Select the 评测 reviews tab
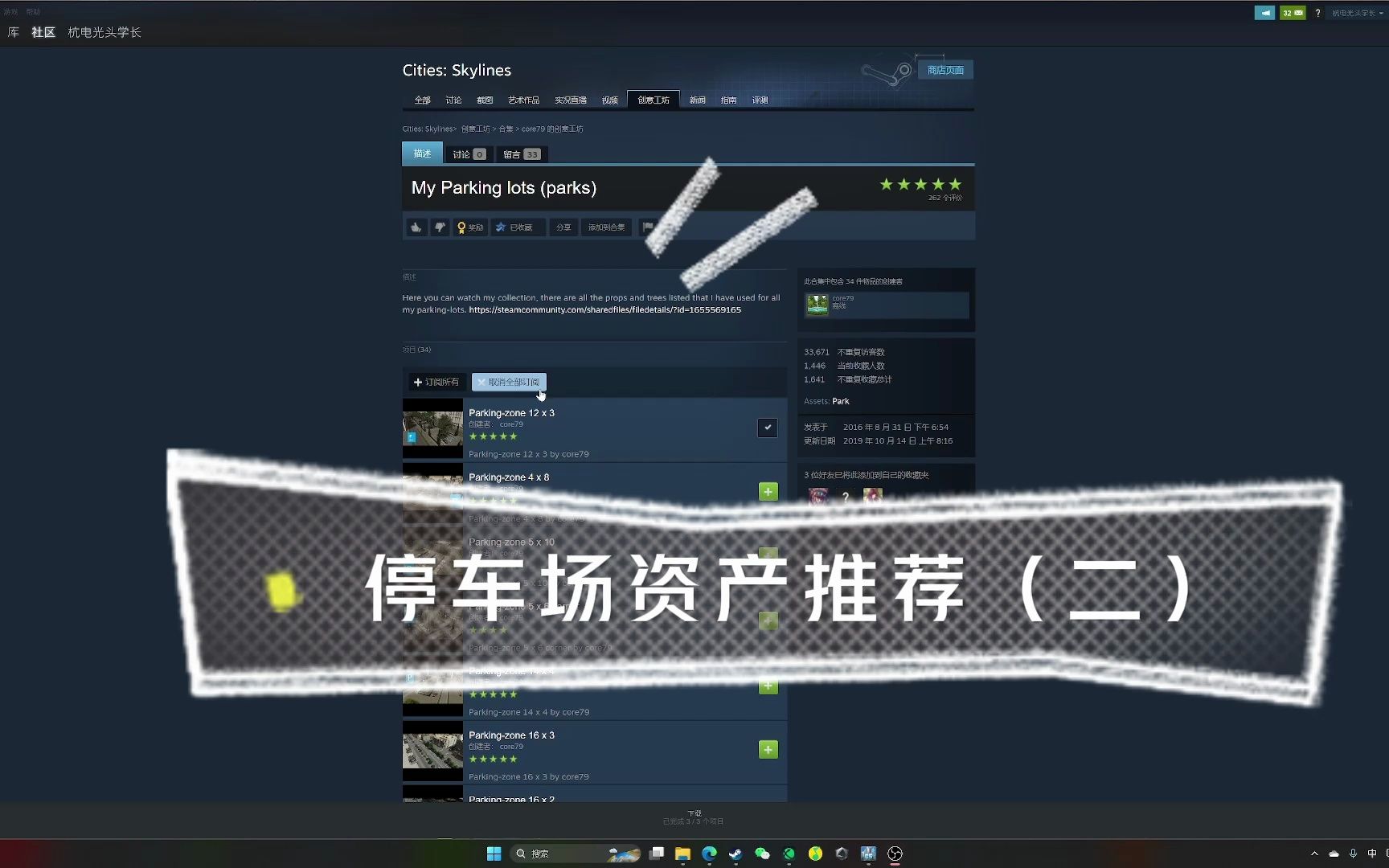 [x=760, y=100]
